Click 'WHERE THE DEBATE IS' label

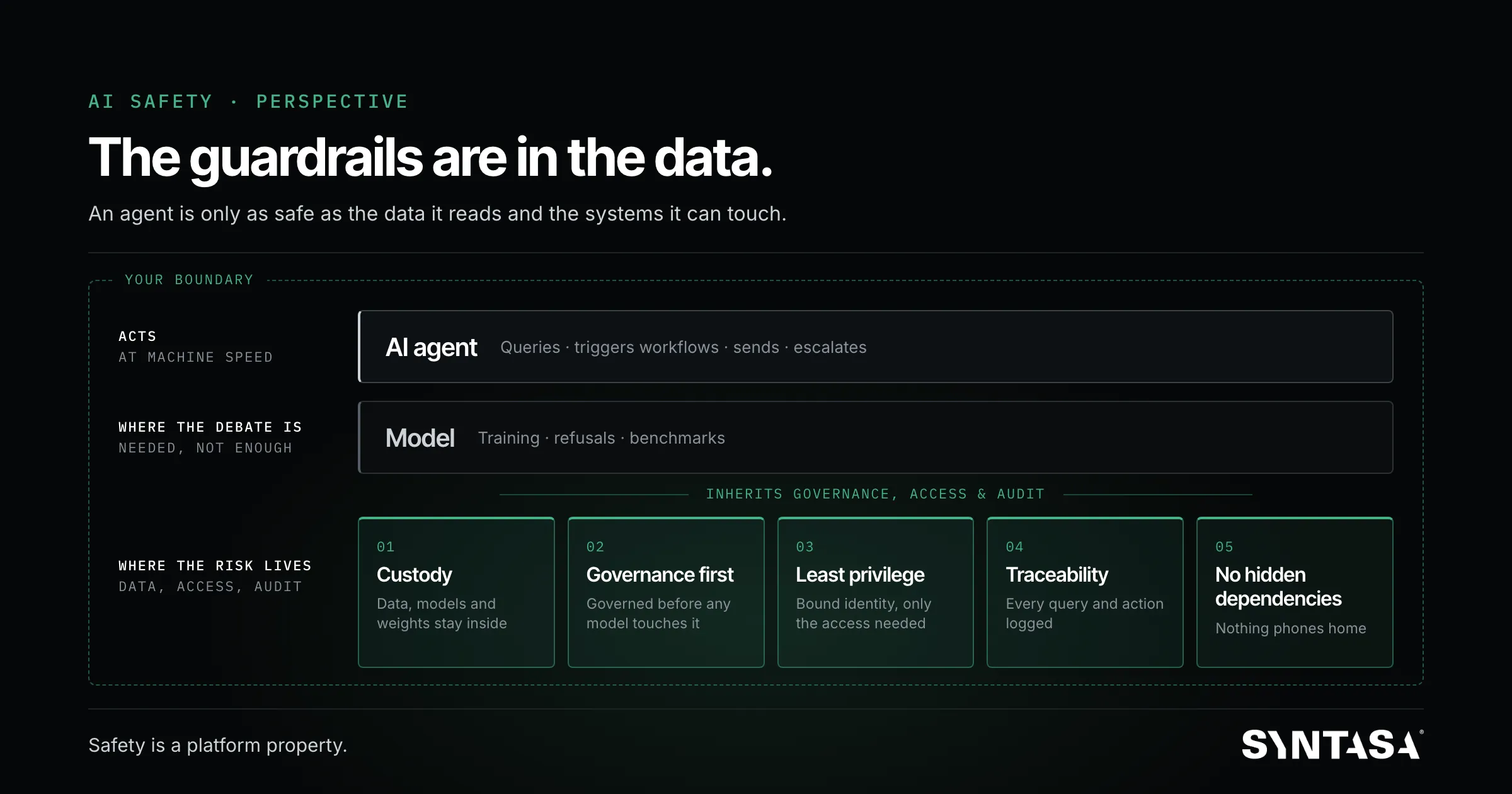pyautogui.click(x=210, y=427)
